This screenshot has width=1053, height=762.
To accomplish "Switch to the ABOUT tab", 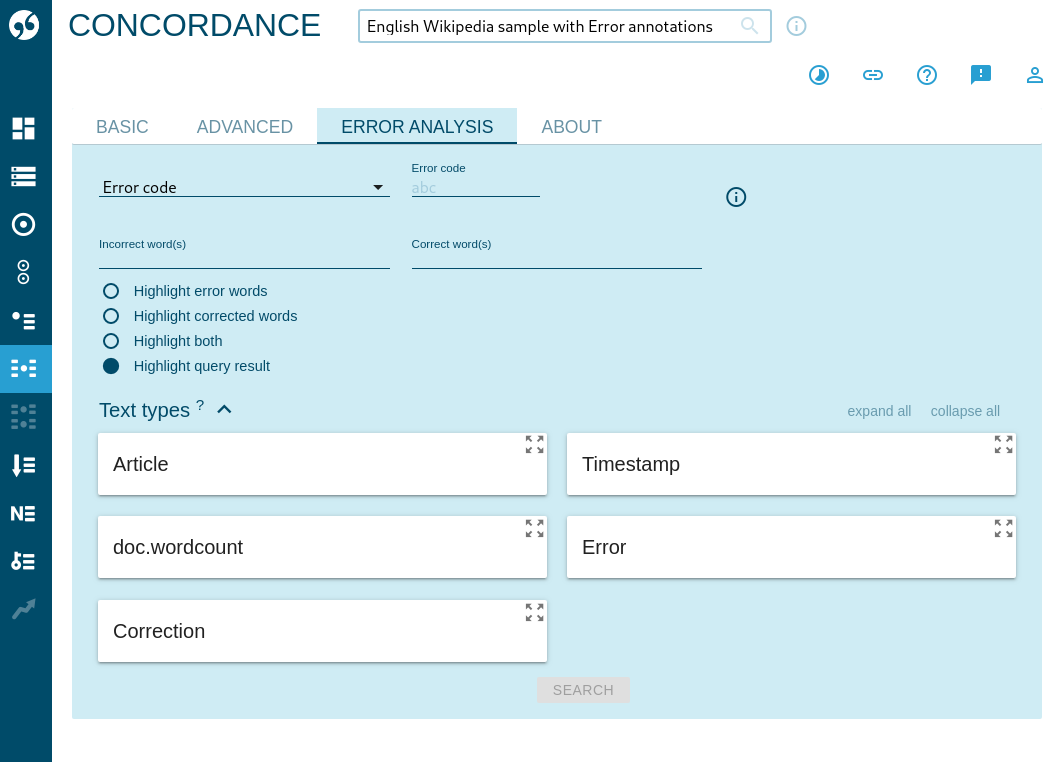I will click(x=571, y=127).
